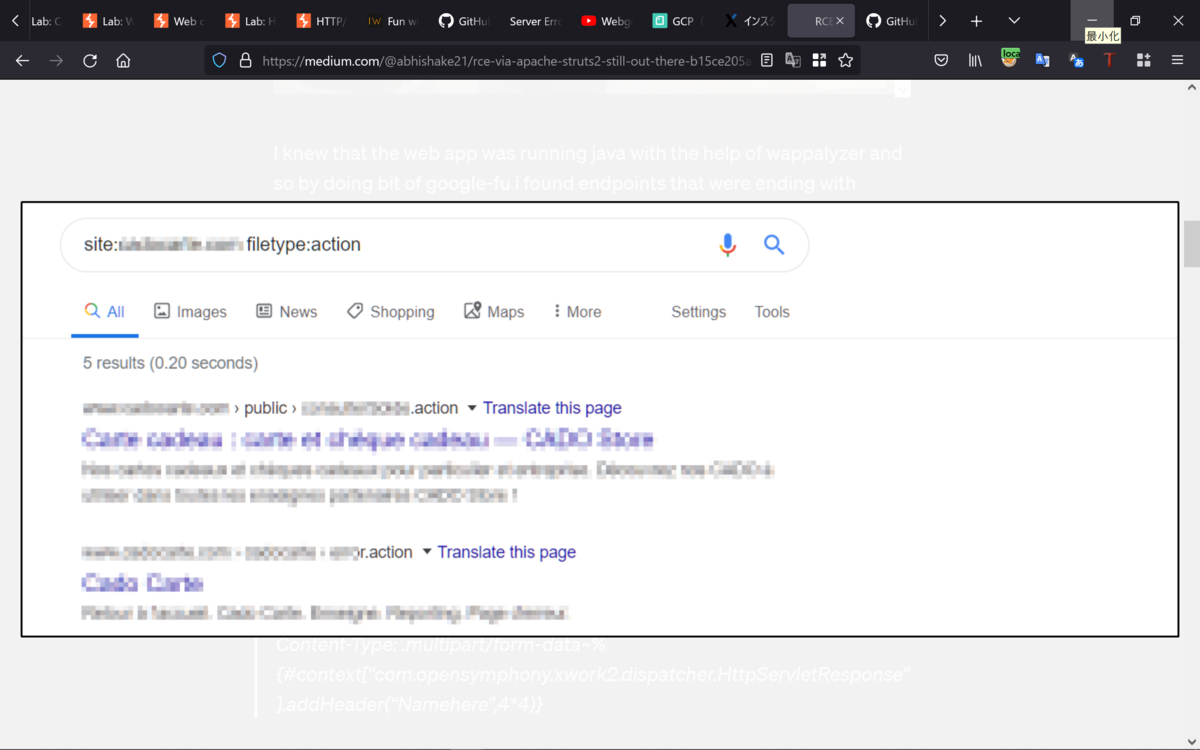Switch to GitHub tab right of RCE tab
Image resolution: width=1200 pixels, height=750 pixels.
[x=891, y=21]
